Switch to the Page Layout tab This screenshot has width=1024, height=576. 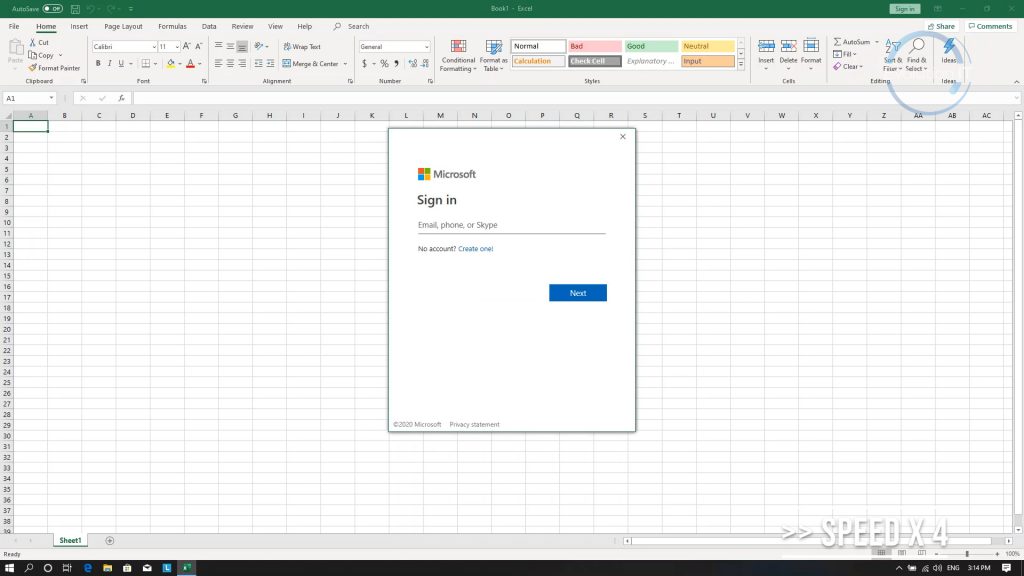tap(123, 27)
